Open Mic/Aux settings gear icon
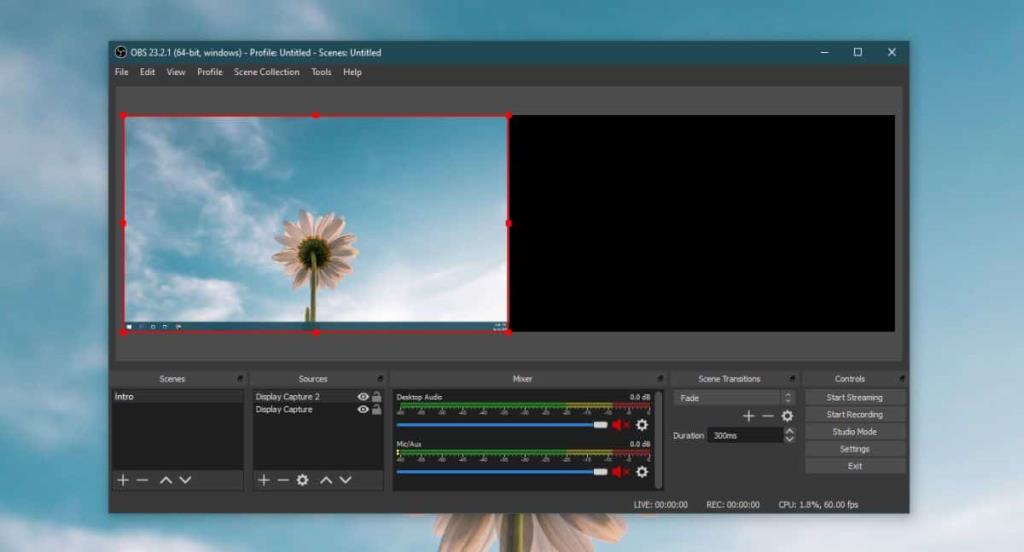This screenshot has width=1024, height=552. pyautogui.click(x=642, y=472)
